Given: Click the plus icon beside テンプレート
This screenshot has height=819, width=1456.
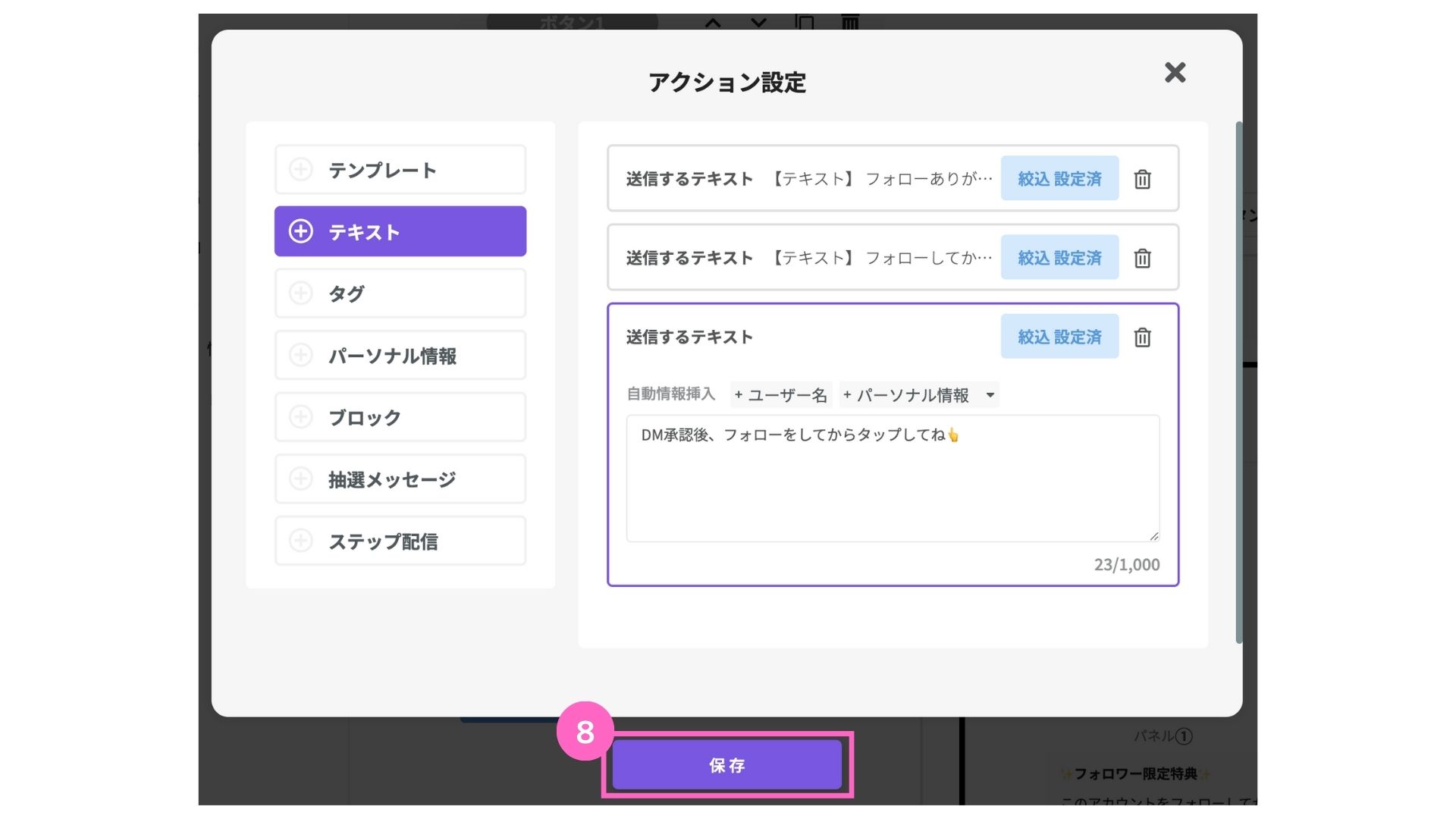Looking at the screenshot, I should [301, 169].
